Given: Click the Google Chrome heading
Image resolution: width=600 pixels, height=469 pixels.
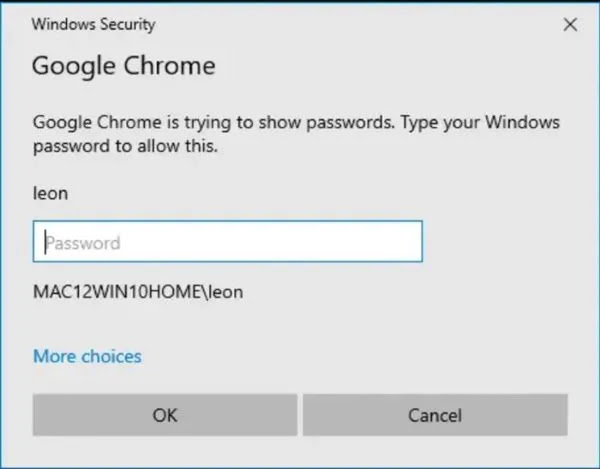Looking at the screenshot, I should (123, 67).
